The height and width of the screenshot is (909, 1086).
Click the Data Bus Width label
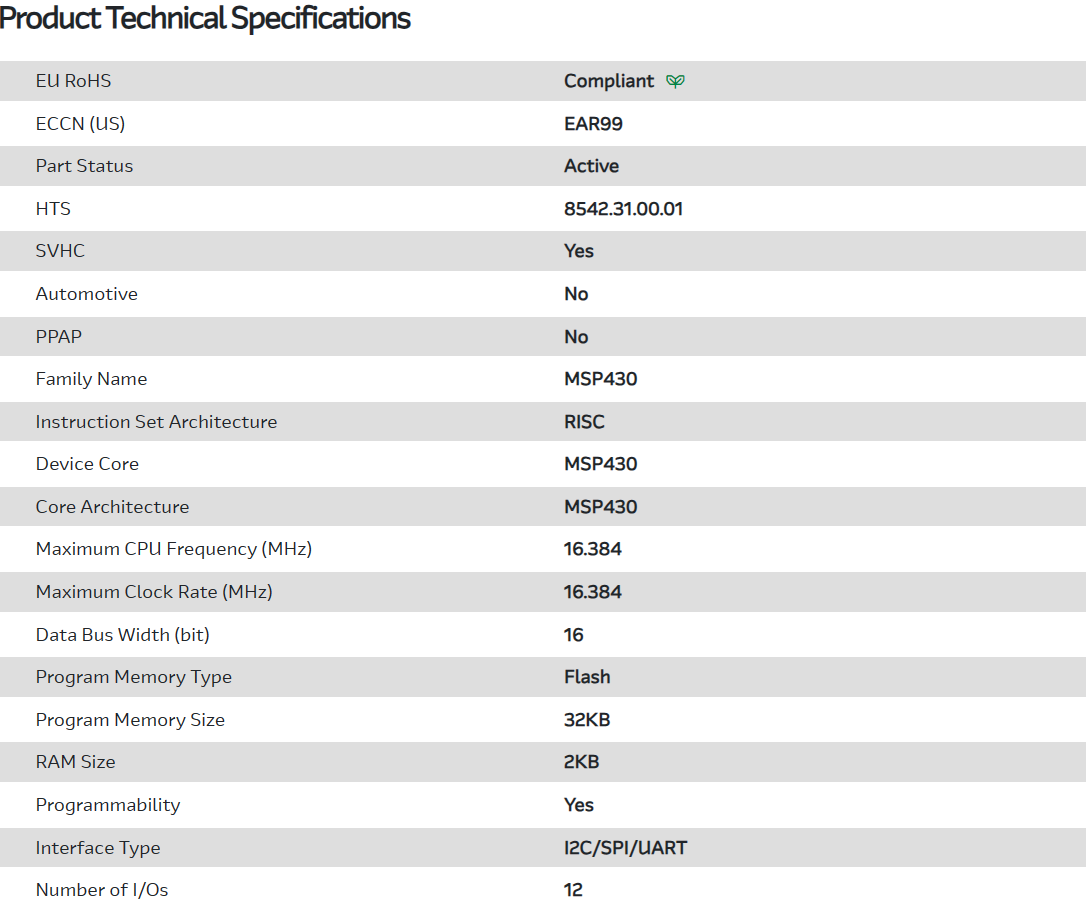coord(122,635)
